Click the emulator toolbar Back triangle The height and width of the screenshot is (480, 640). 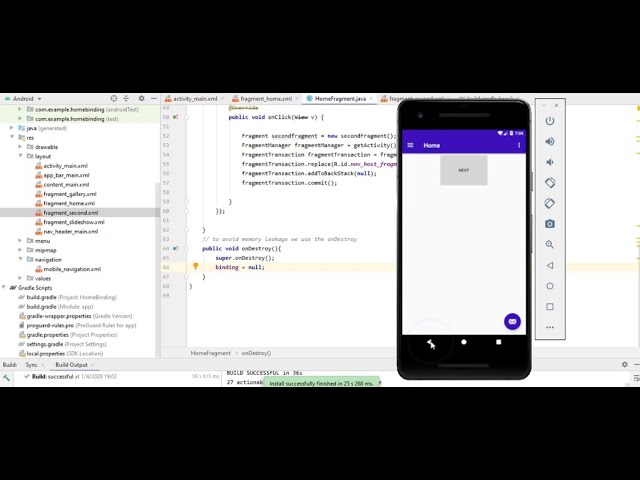coord(550,265)
